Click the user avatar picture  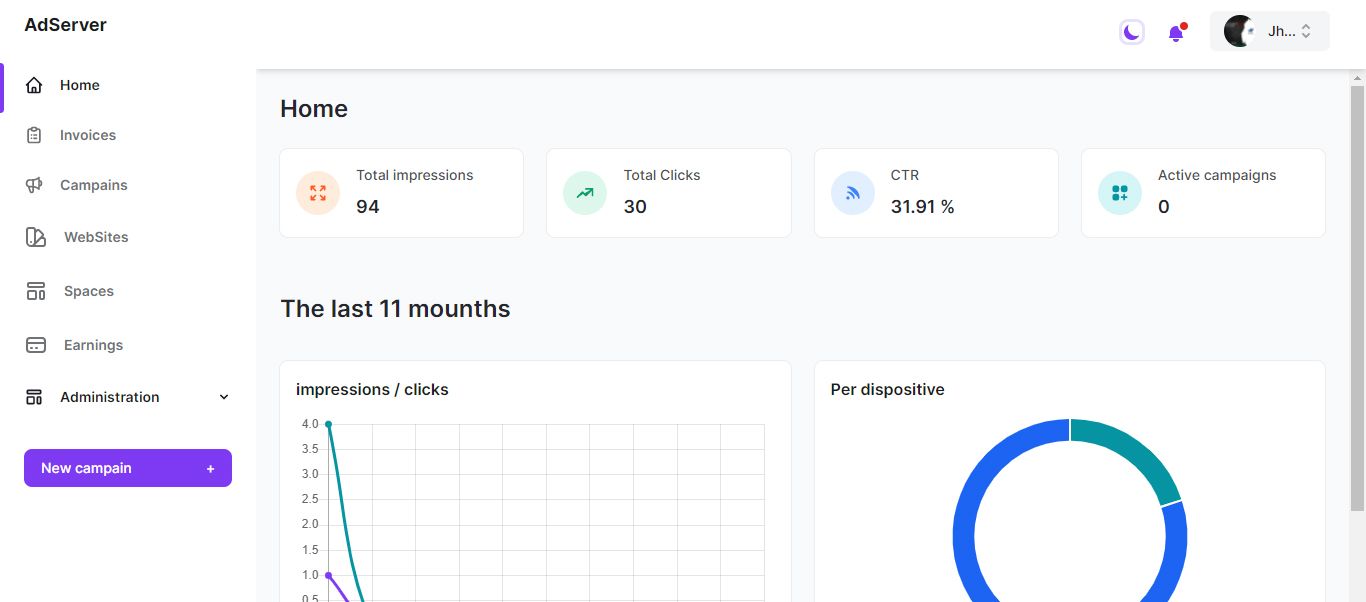pos(1239,31)
